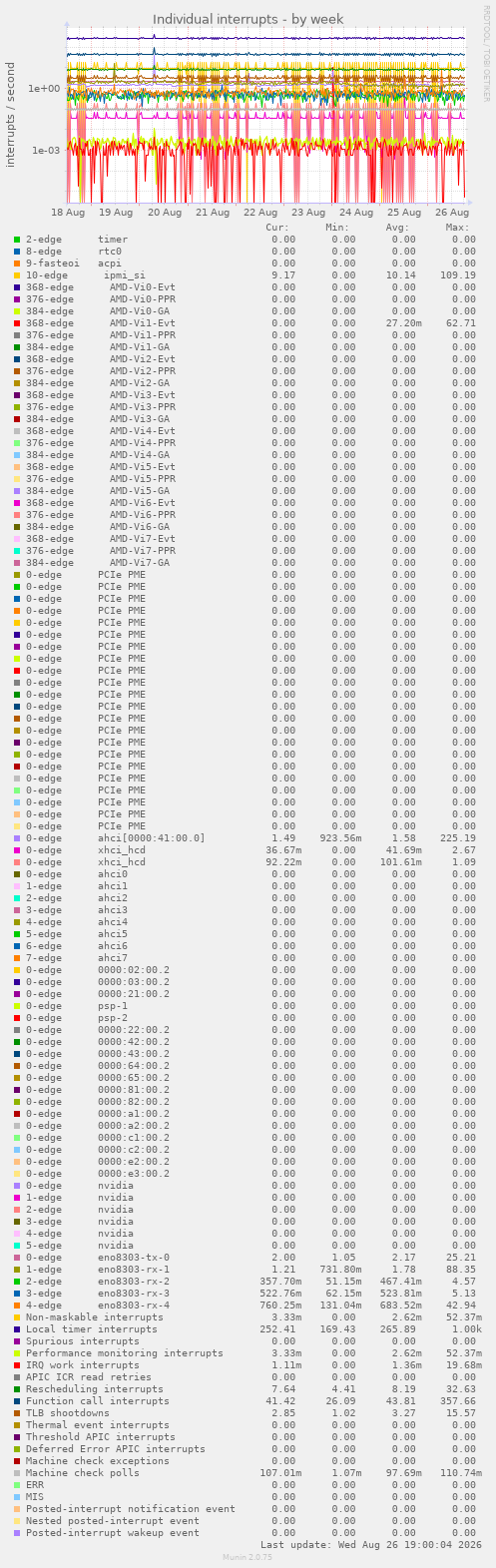496x1568 pixels.
Task: Click the Machine check polls color swatch
Action: 17,1473
